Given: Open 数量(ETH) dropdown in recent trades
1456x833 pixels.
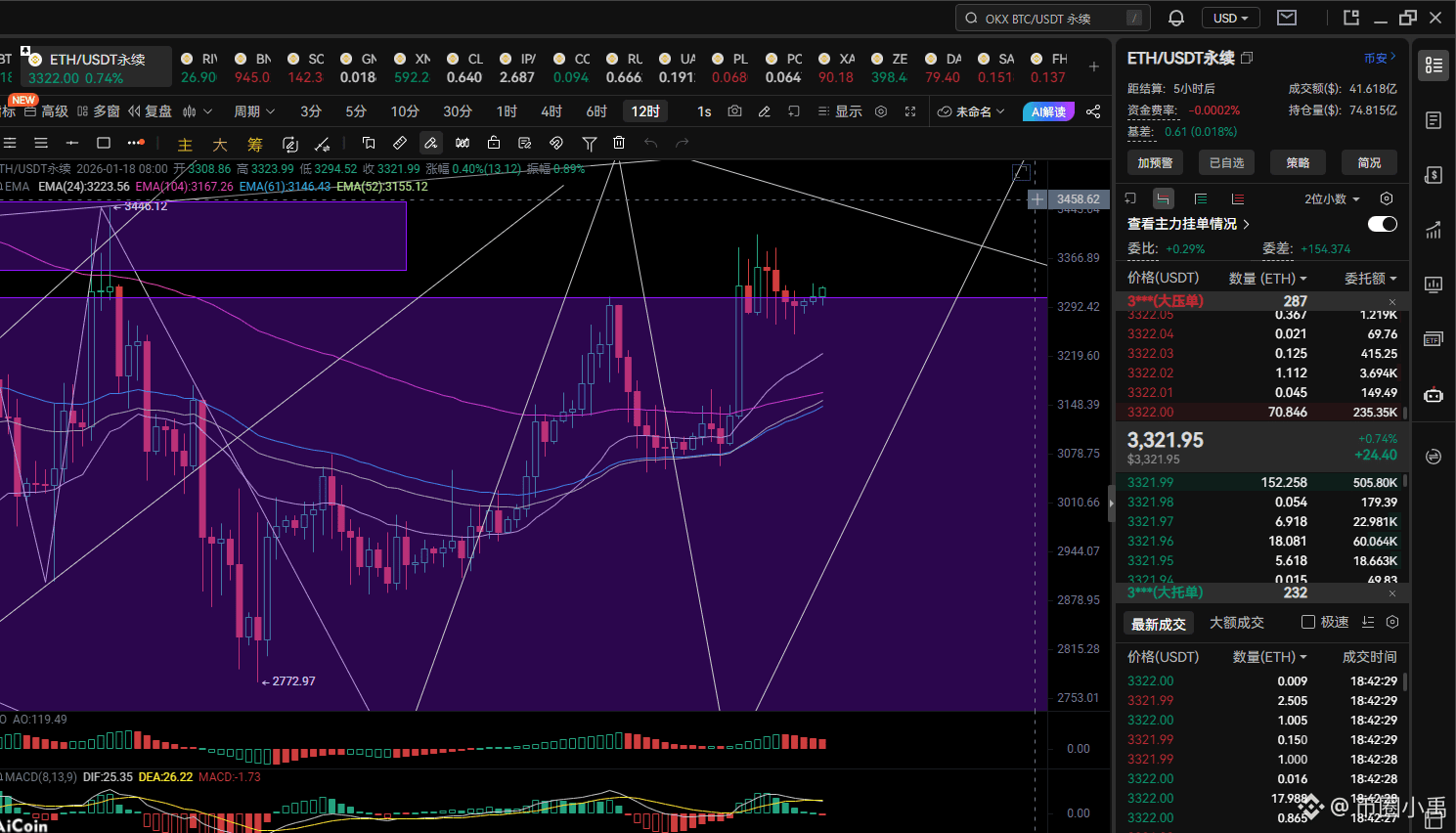Looking at the screenshot, I should (x=1269, y=657).
